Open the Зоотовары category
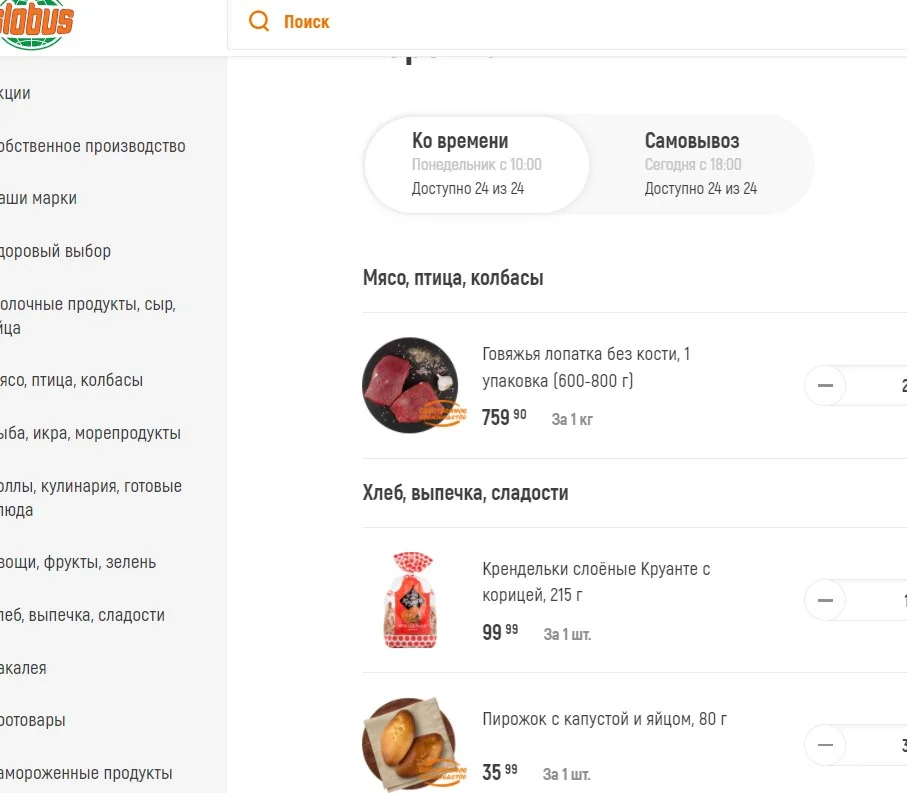 32,720
